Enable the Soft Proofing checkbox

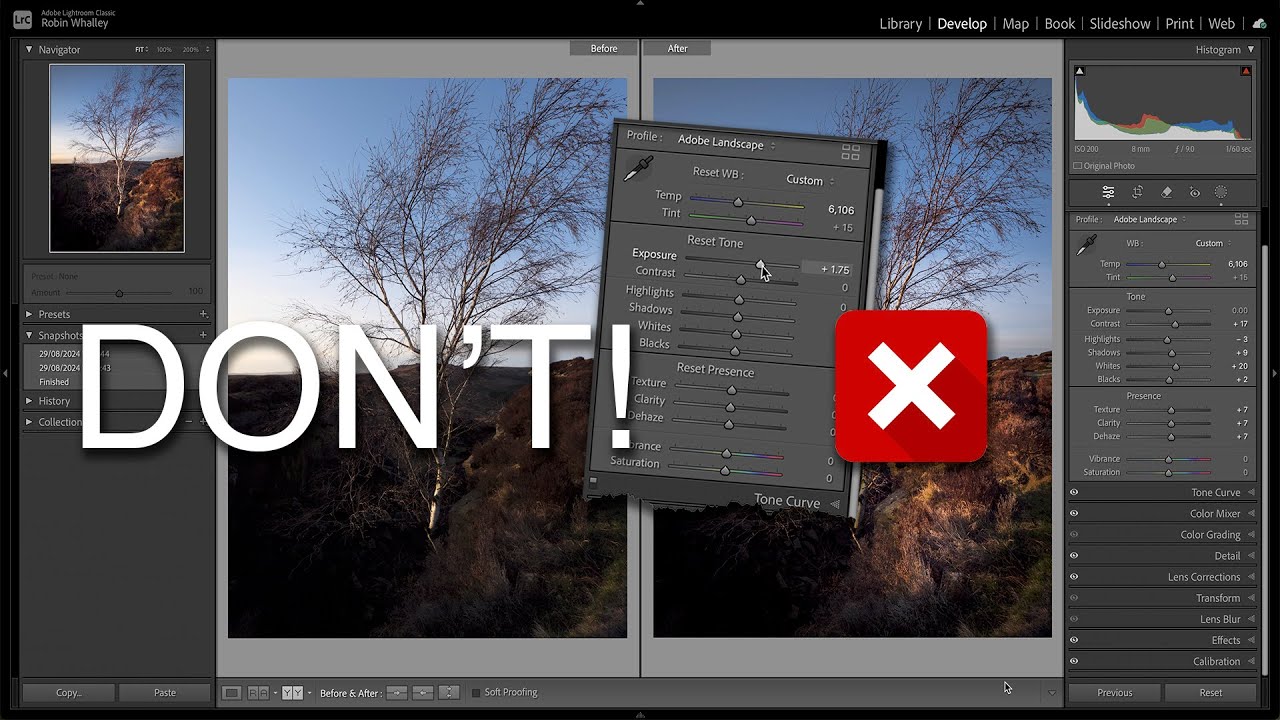coord(476,692)
